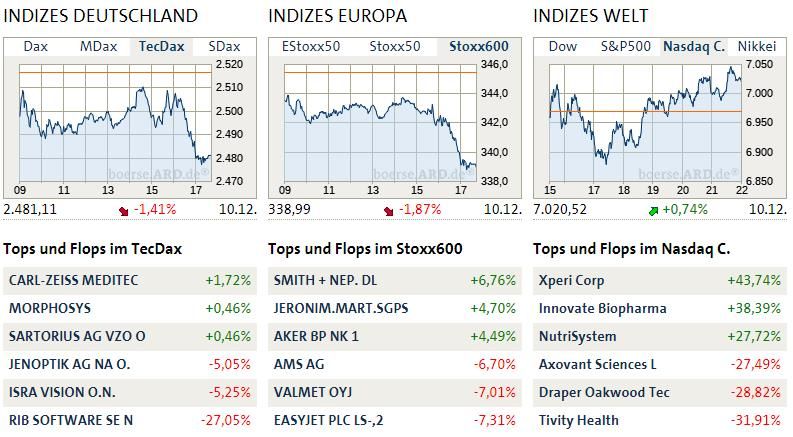This screenshot has height=437, width=793.
Task: Click the green up arrow under Nasdaq chart
Action: pos(653,211)
